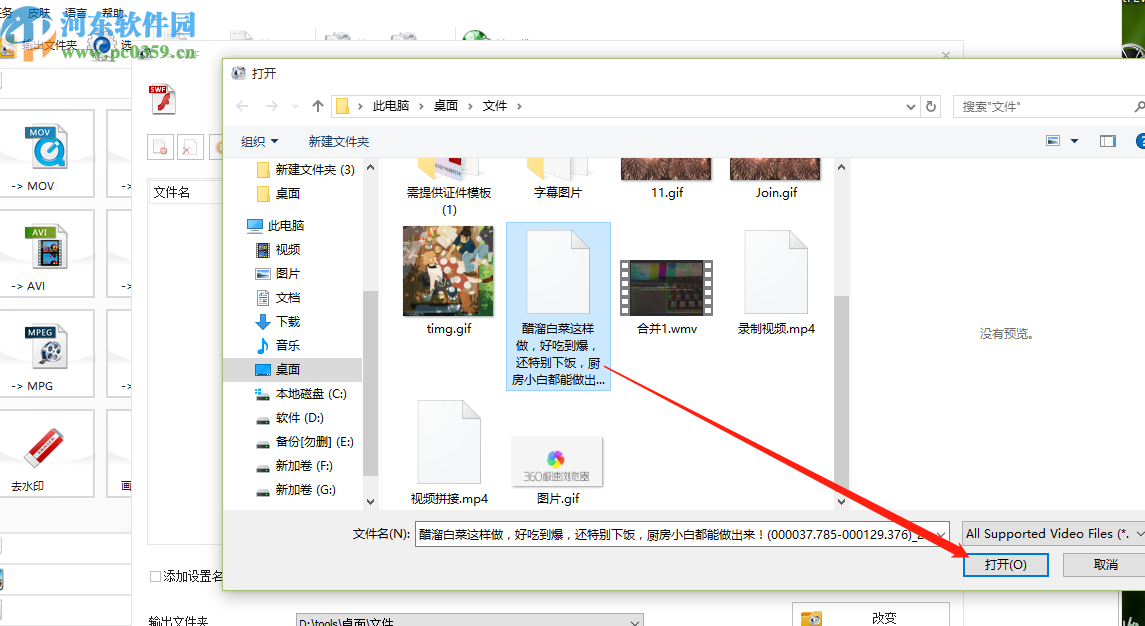Select highlighted 桌面 under 此电脑

coord(292,370)
